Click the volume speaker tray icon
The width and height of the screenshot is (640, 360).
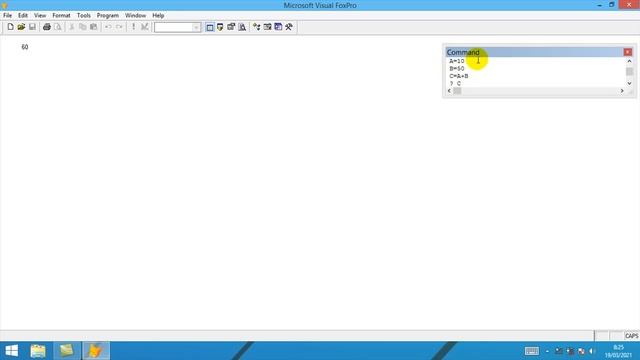click(x=592, y=351)
